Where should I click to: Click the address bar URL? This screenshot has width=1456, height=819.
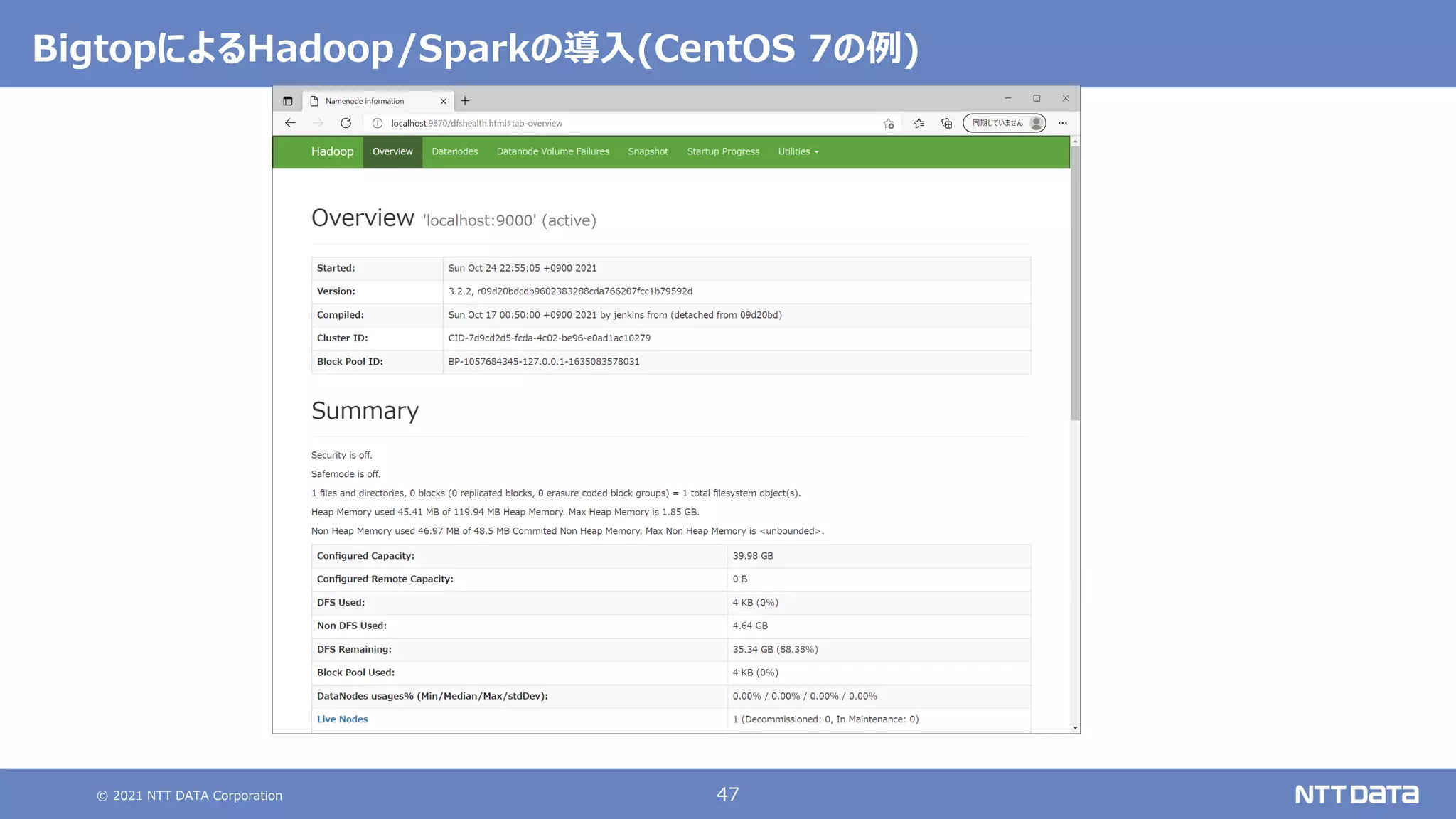(x=476, y=123)
